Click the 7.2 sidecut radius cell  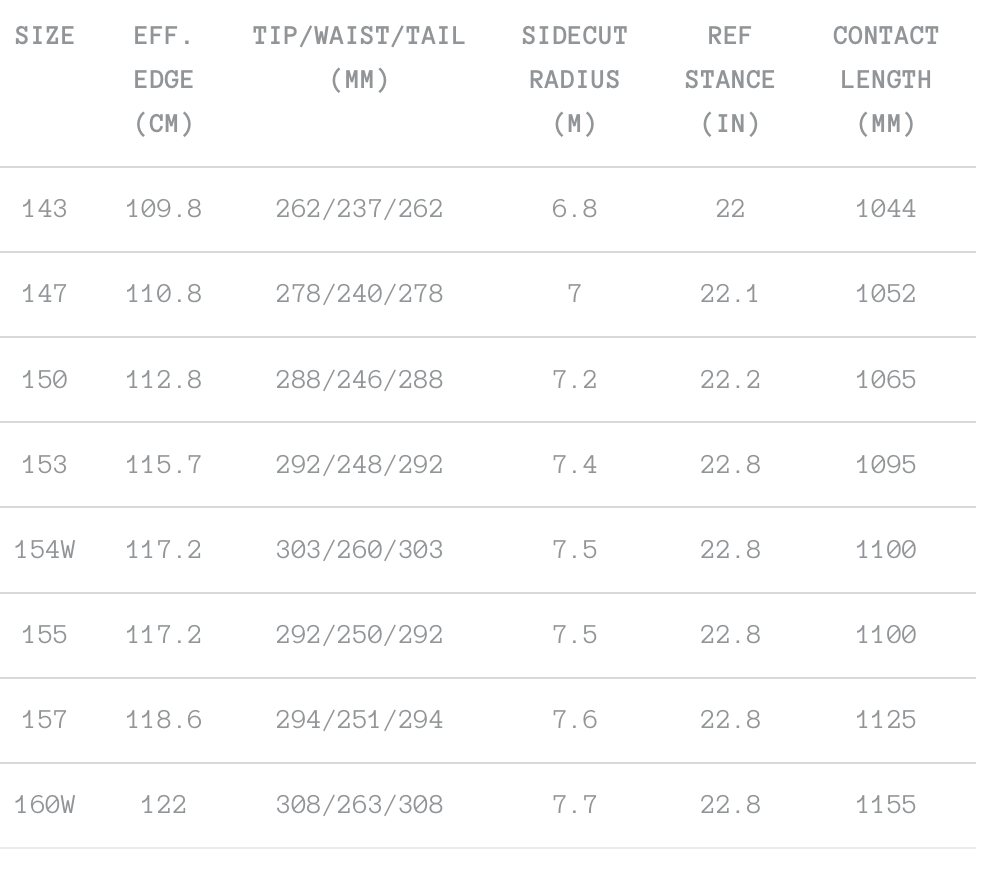point(574,380)
